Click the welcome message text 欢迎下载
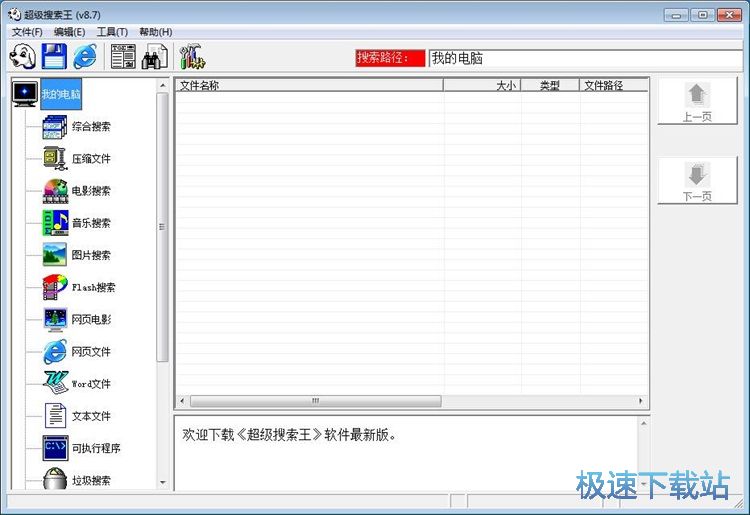 tap(289, 435)
